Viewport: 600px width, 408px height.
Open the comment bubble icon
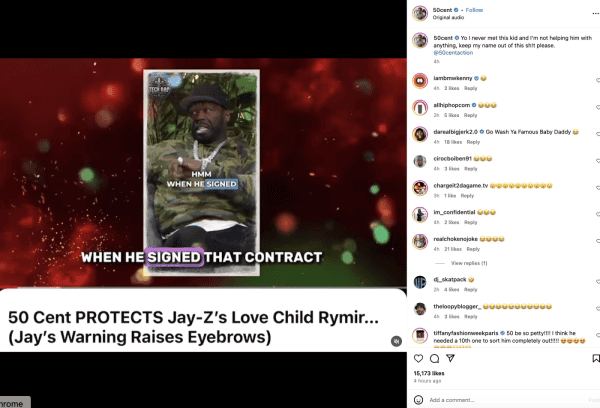click(x=434, y=358)
